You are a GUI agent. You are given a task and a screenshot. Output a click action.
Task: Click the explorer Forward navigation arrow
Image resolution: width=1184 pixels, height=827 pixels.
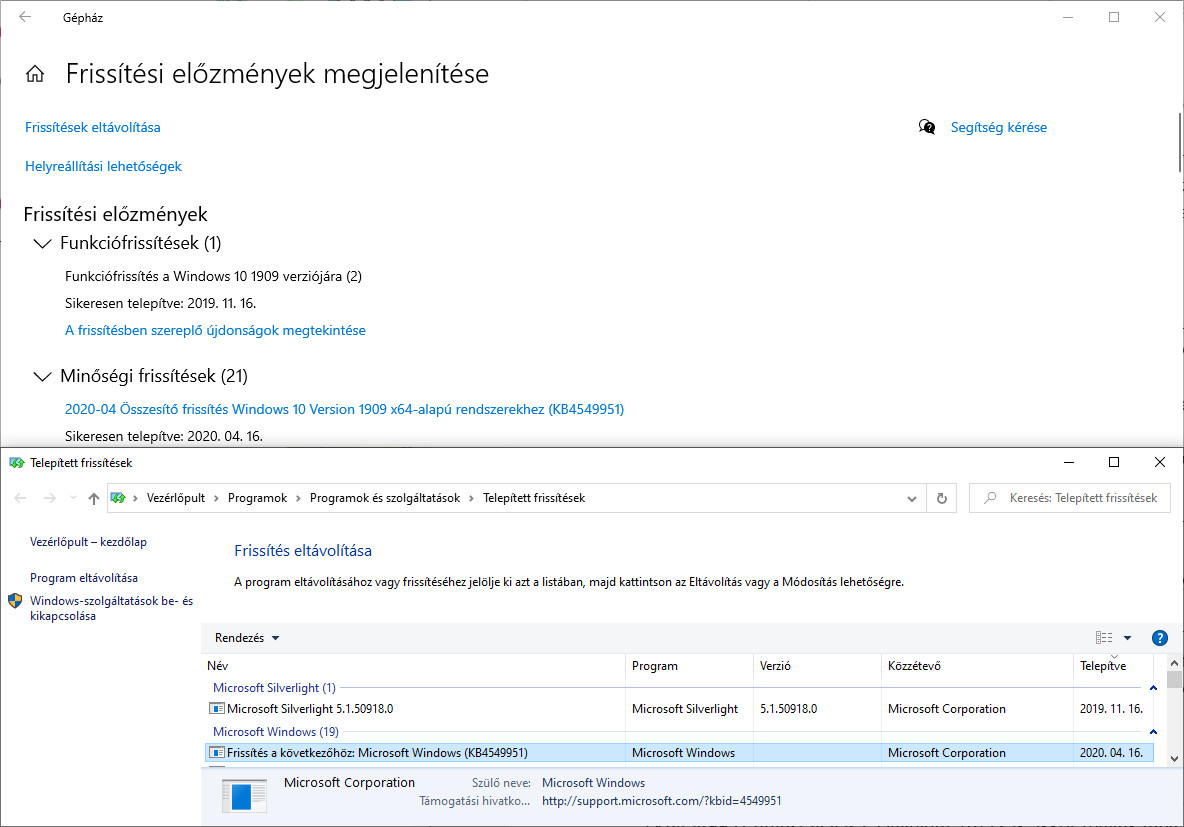(x=50, y=498)
